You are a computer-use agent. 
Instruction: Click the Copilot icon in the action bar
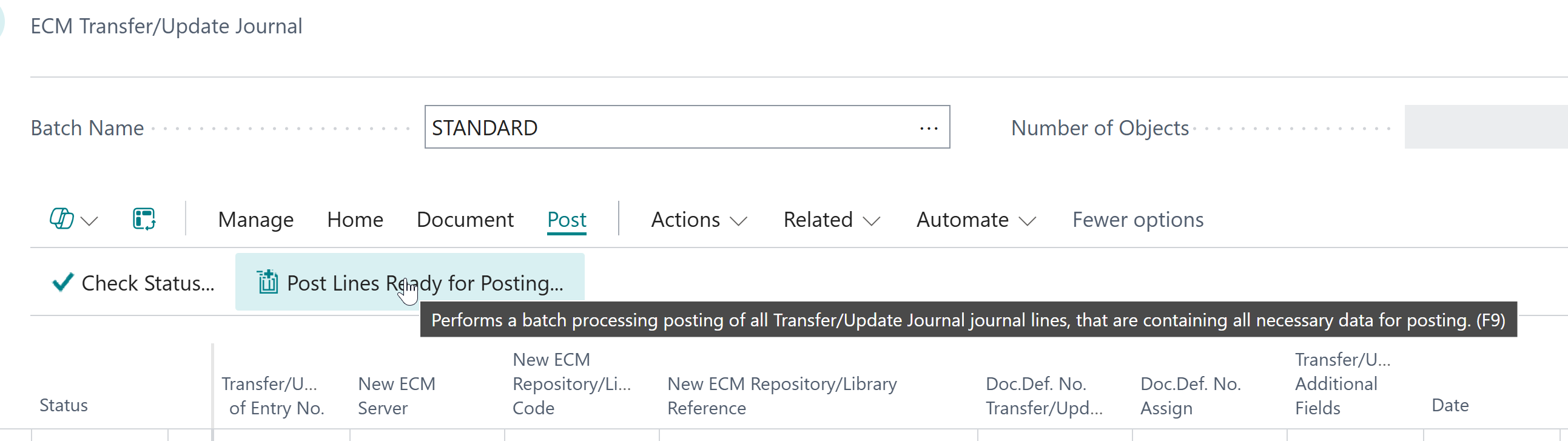pos(61,218)
